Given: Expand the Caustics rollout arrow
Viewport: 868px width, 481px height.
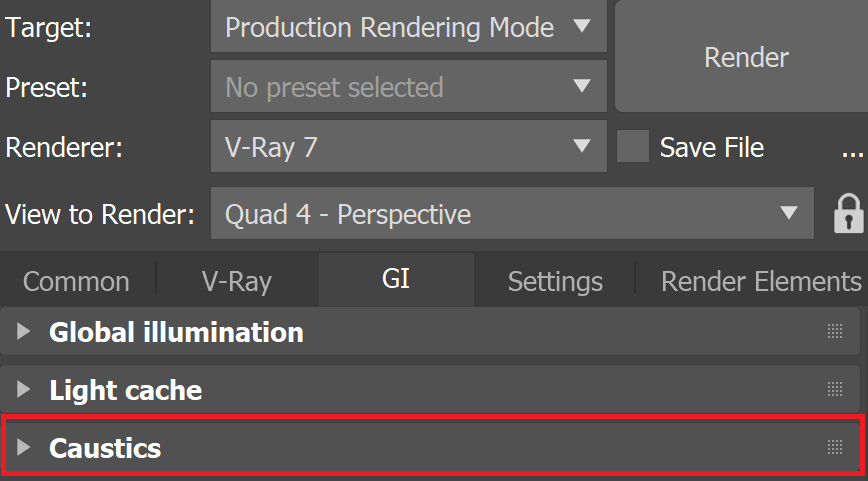Looking at the screenshot, I should [x=23, y=447].
